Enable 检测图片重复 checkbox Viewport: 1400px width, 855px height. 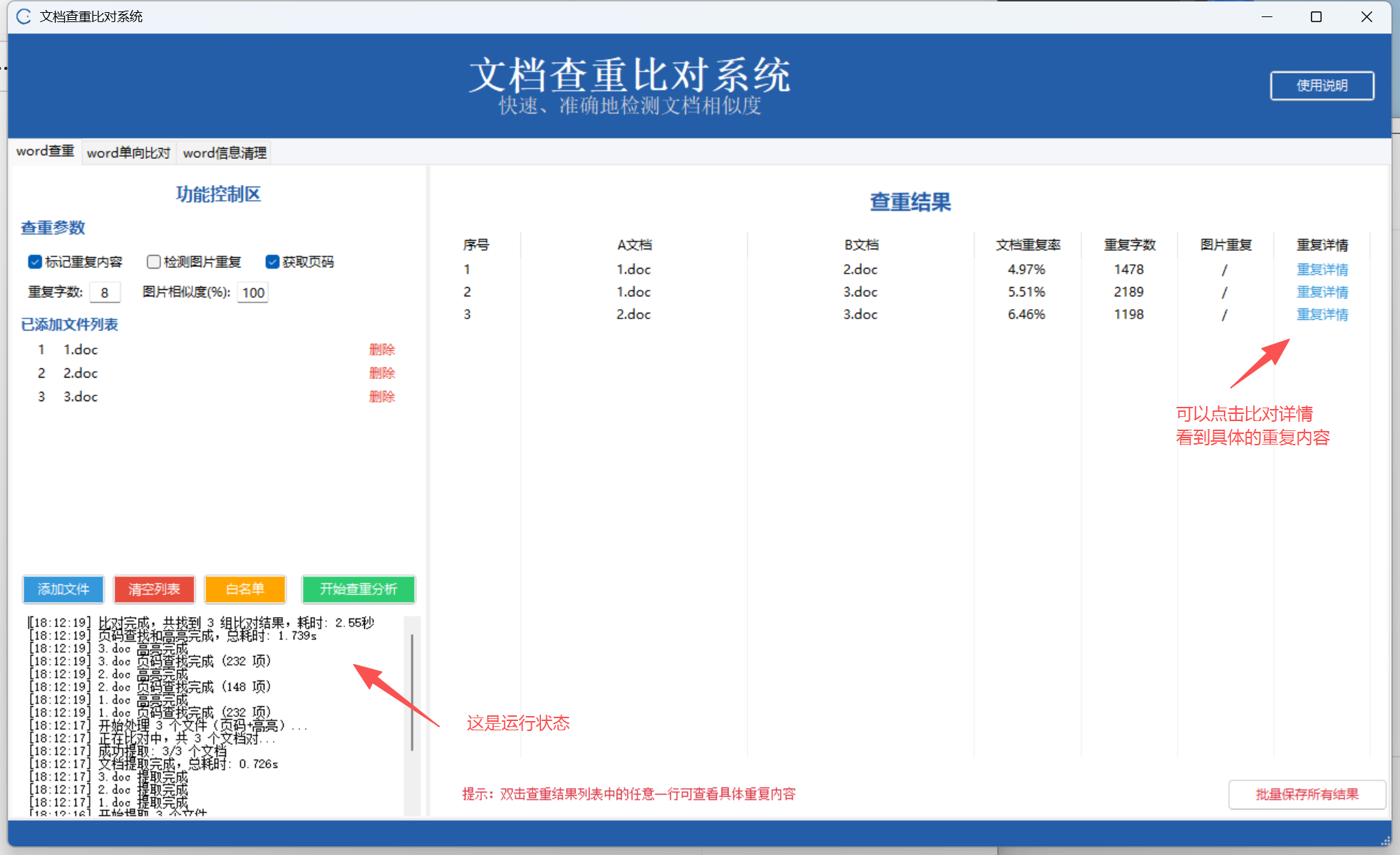153,261
